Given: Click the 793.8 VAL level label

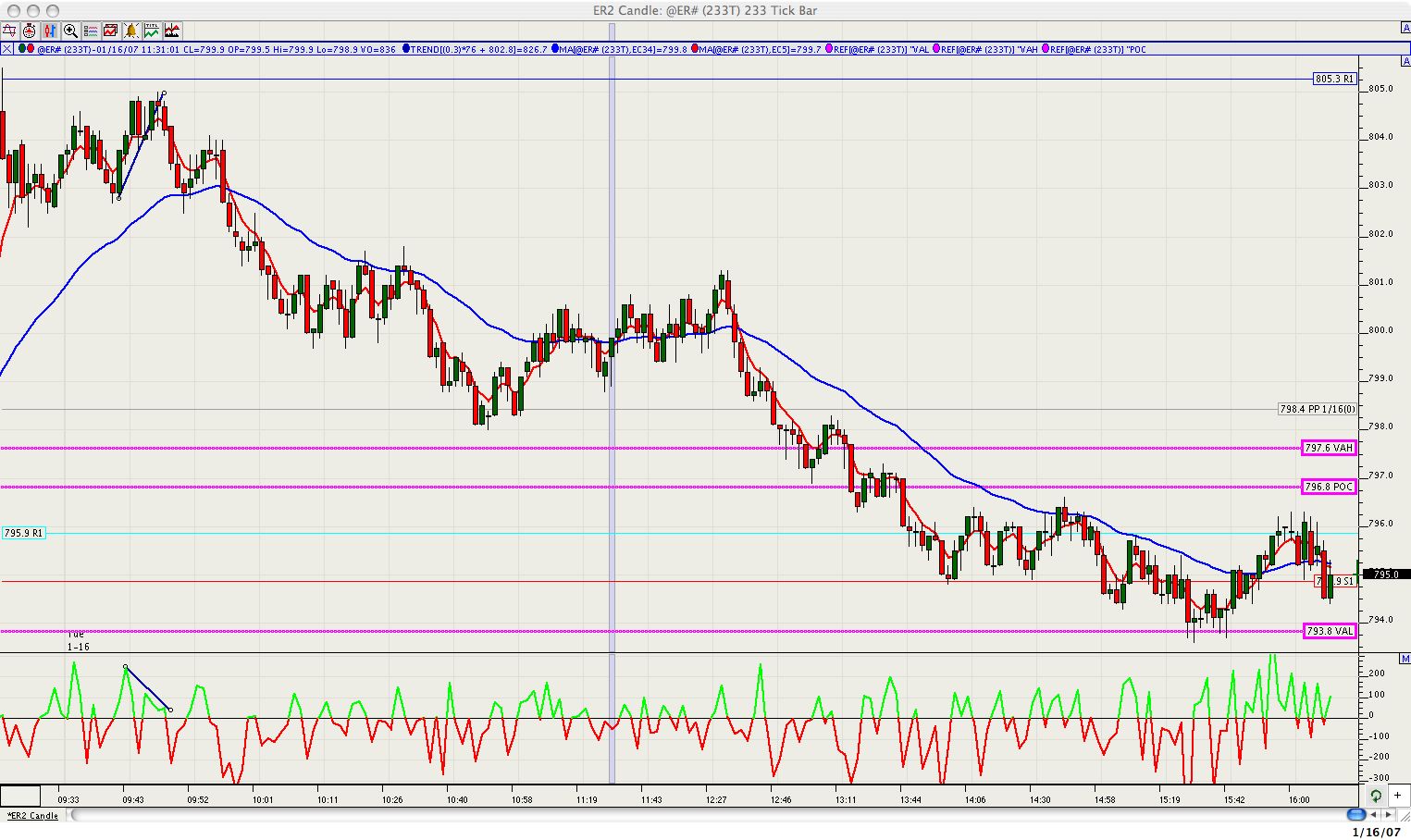Looking at the screenshot, I should coord(1330,631).
